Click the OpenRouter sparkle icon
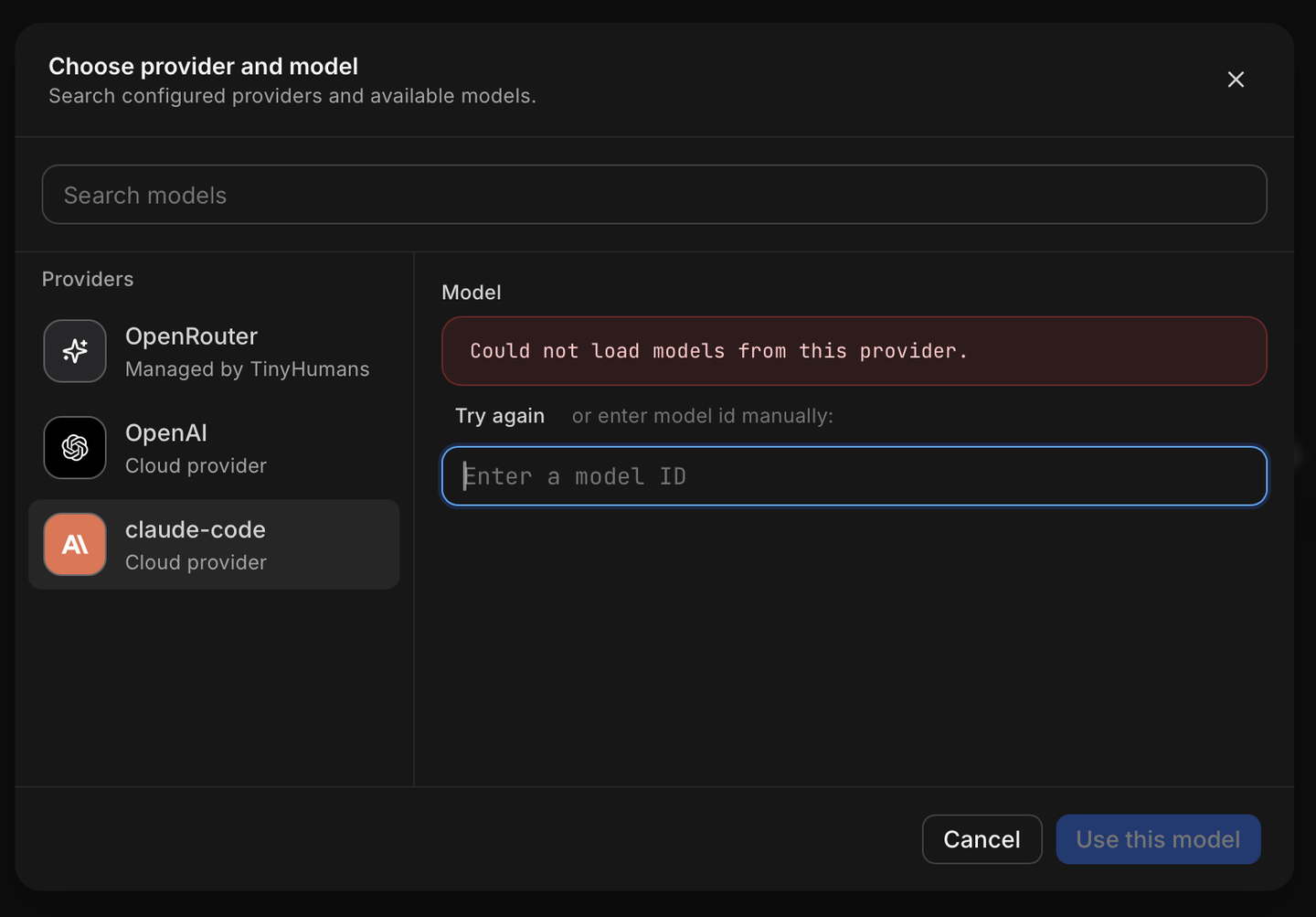The width and height of the screenshot is (1316, 917). click(x=75, y=351)
